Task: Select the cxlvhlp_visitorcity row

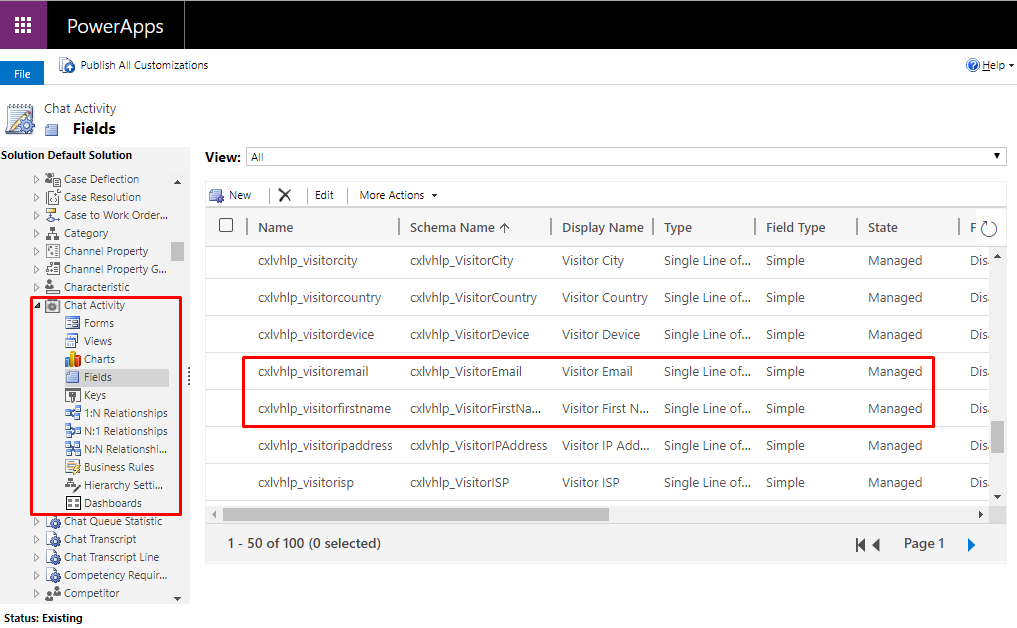Action: point(597,261)
